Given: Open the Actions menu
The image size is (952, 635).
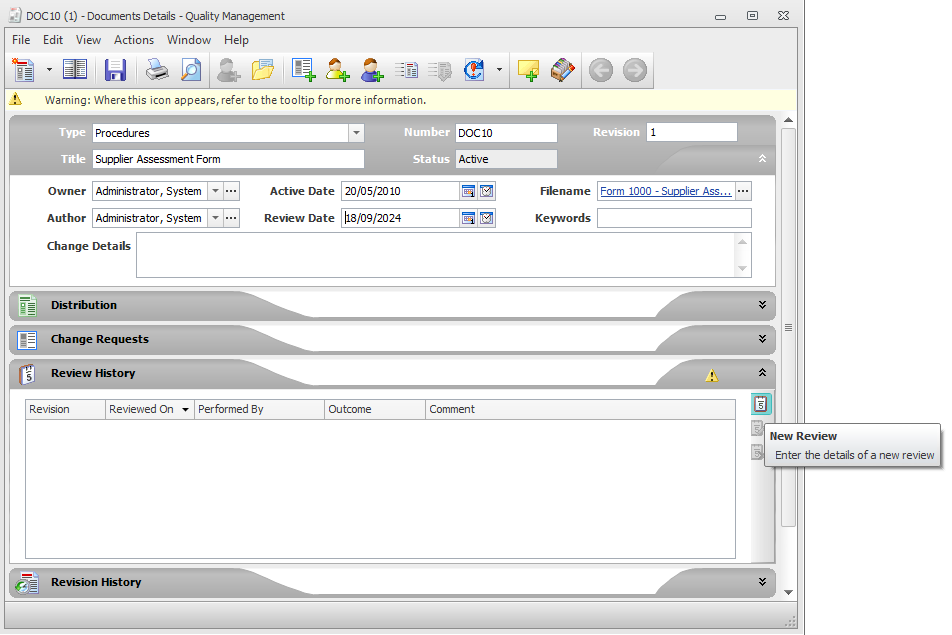Looking at the screenshot, I should (x=134, y=40).
